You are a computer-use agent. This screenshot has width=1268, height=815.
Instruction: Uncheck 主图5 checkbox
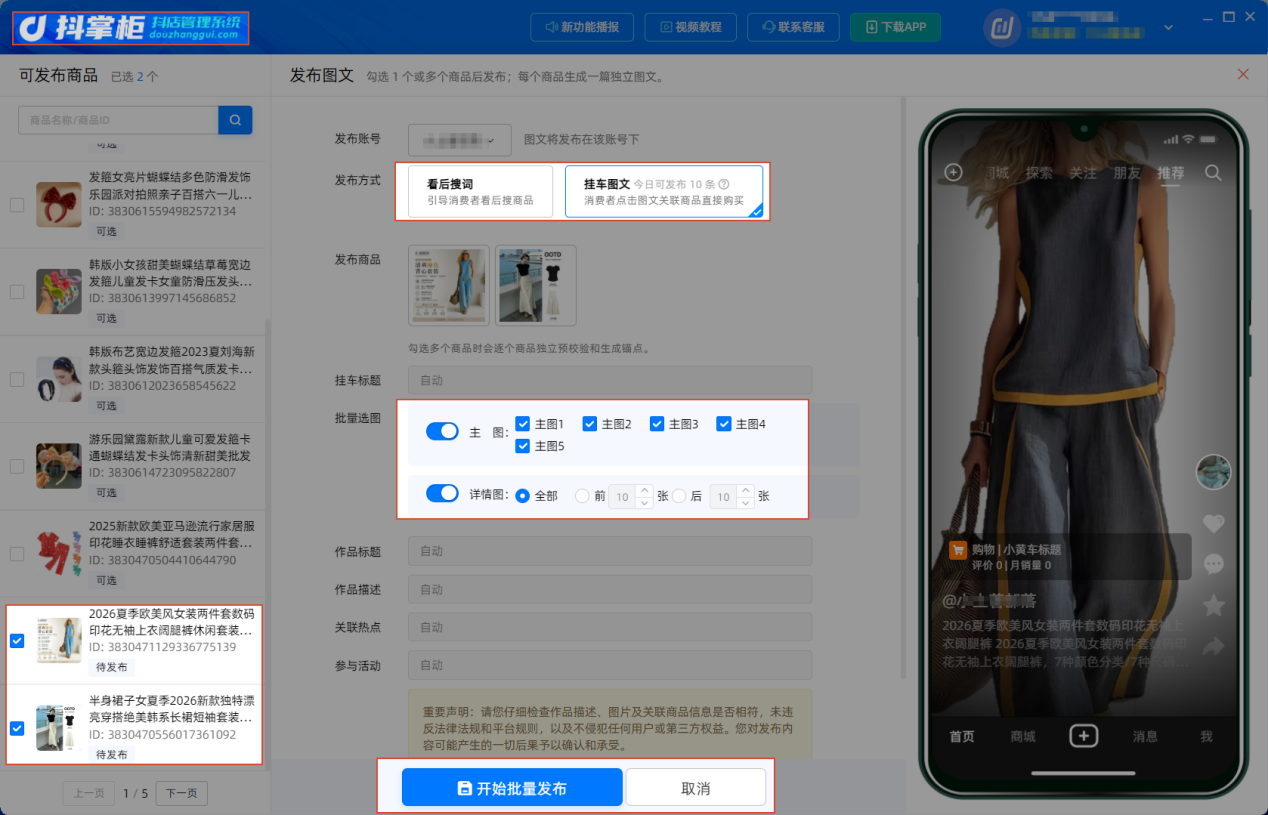tap(522, 446)
